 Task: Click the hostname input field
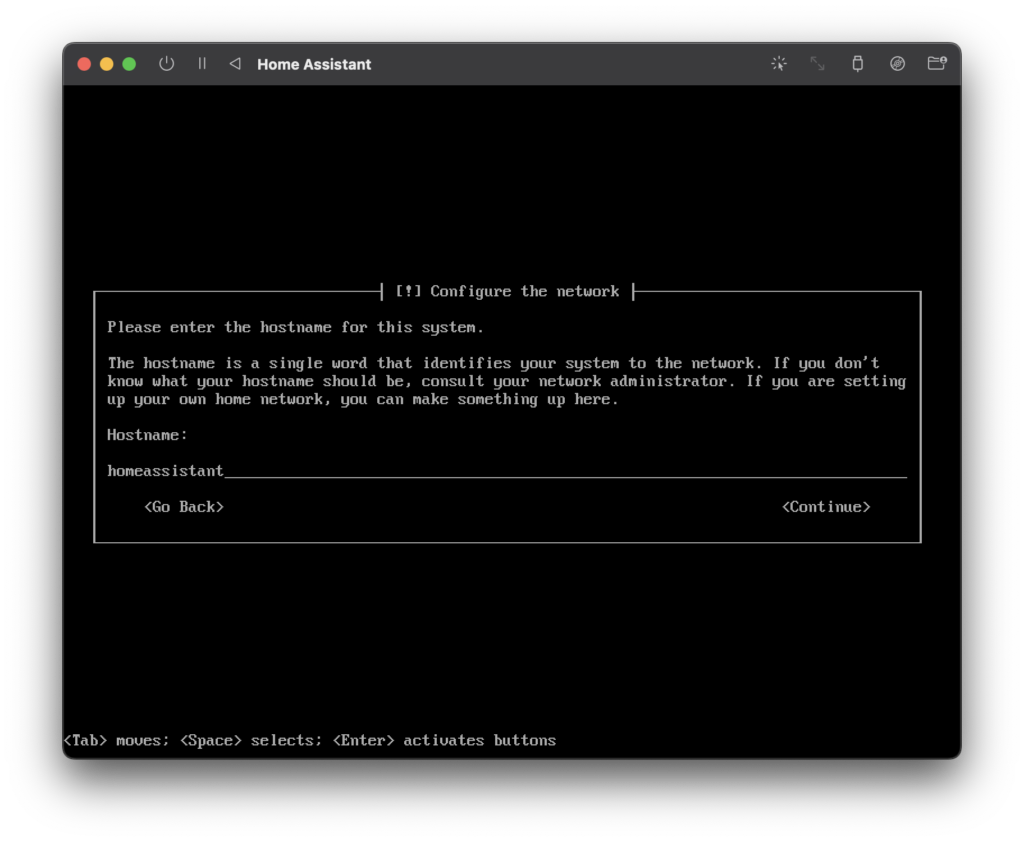(x=507, y=471)
